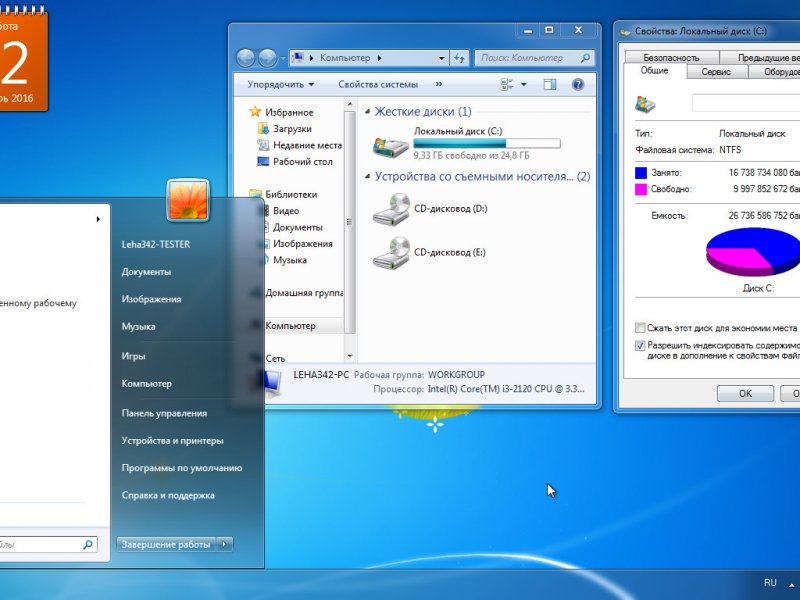Open Справка и поддержка

coord(168,495)
